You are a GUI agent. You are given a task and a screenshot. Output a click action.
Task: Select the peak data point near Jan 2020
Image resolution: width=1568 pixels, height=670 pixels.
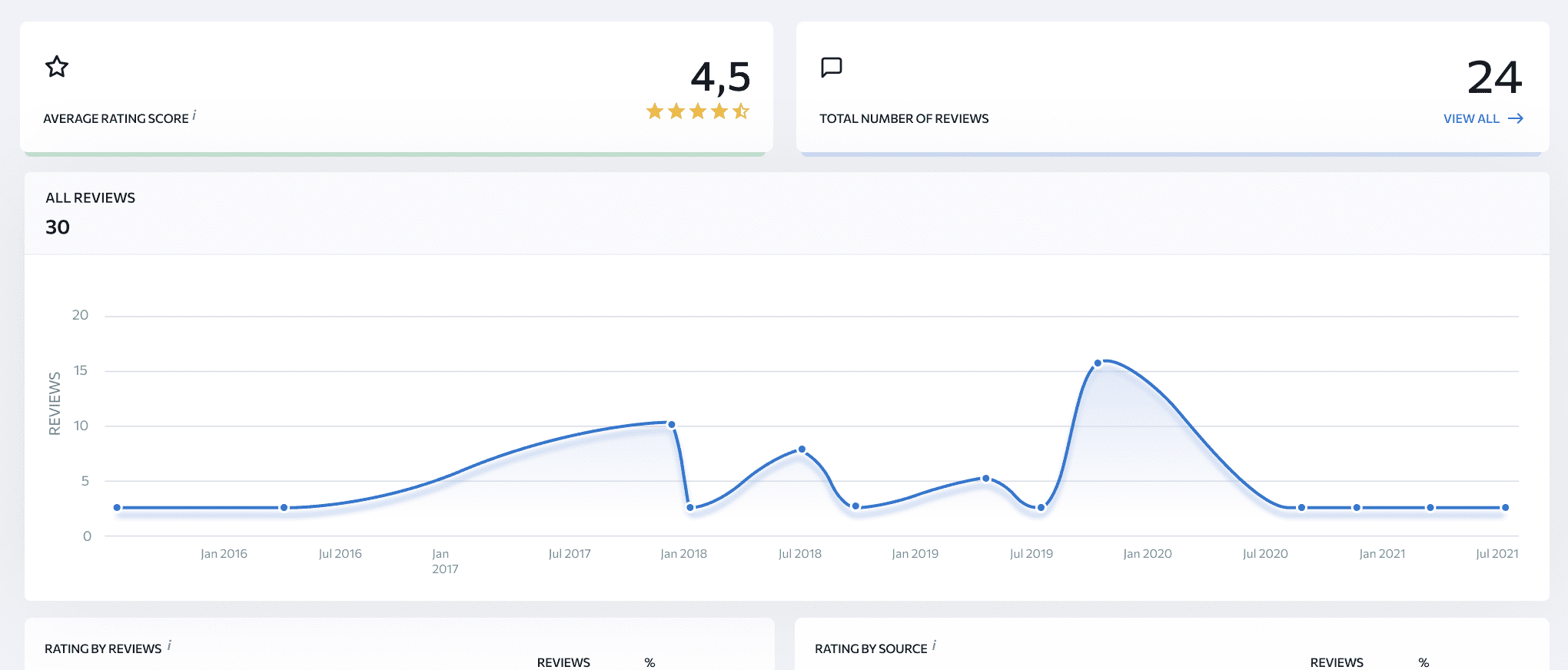click(x=1098, y=363)
